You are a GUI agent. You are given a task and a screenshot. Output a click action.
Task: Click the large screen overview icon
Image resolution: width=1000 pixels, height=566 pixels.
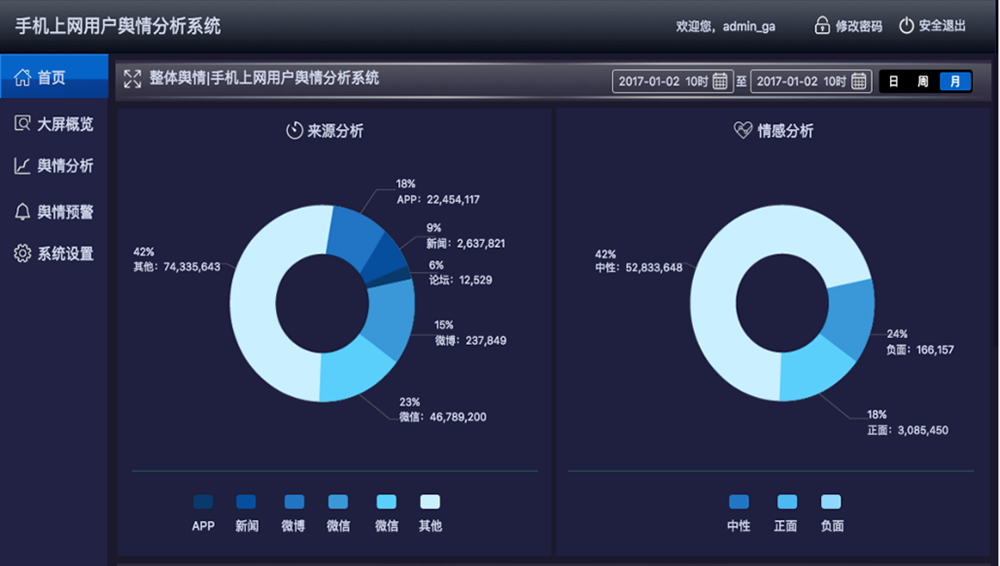tap(23, 124)
